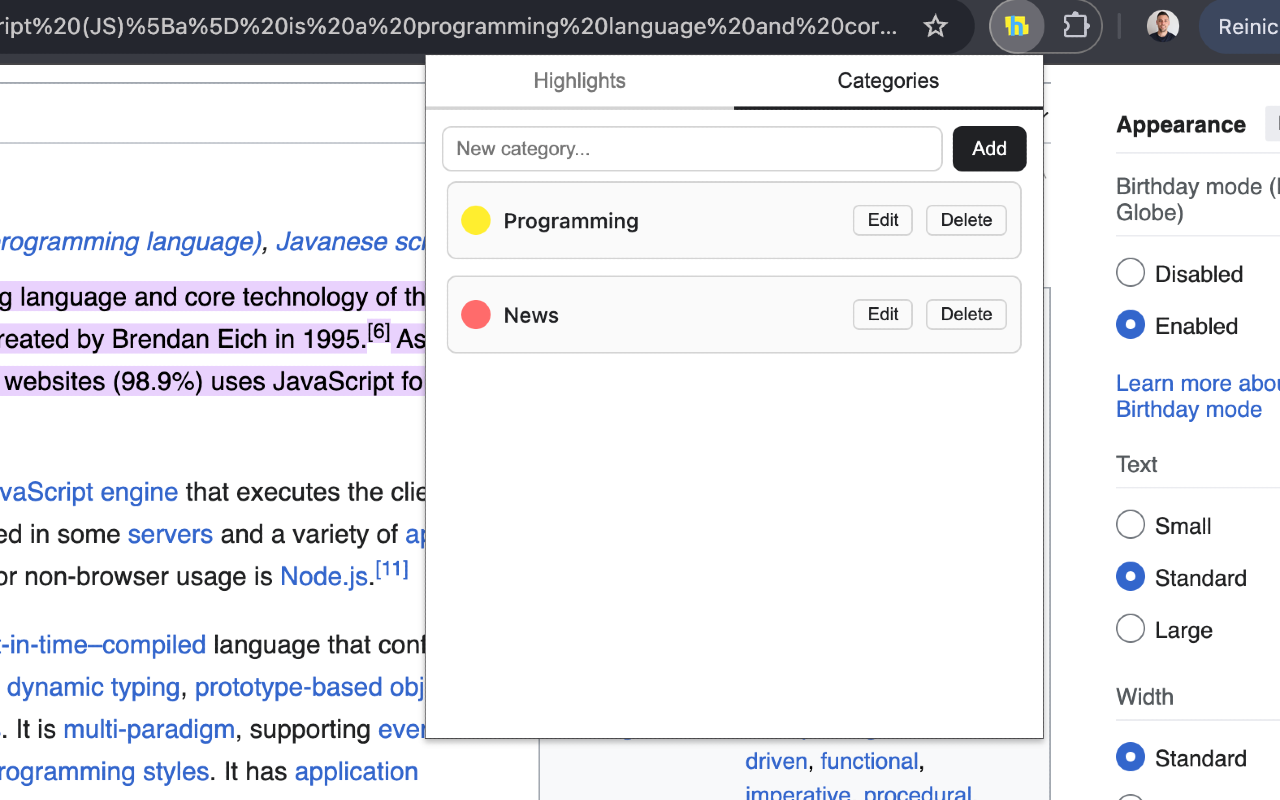
Task: Follow the dynamic typing link
Action: pos(93,687)
